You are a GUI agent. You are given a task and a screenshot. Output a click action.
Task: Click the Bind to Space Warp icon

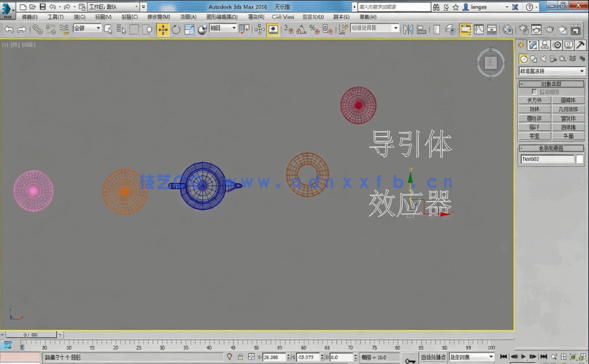pyautogui.click(x=64, y=30)
